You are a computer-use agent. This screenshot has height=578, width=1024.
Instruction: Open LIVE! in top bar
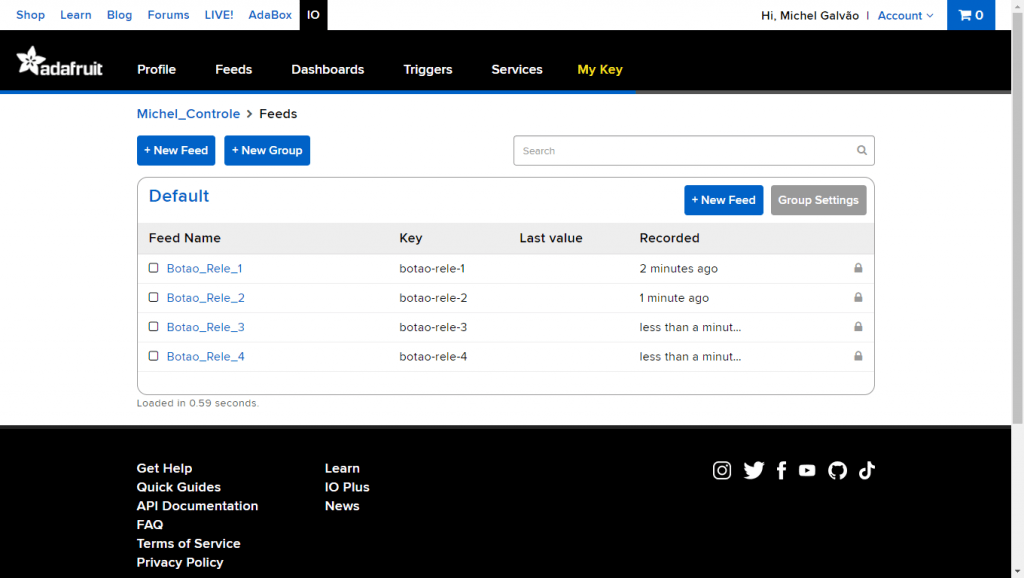219,14
